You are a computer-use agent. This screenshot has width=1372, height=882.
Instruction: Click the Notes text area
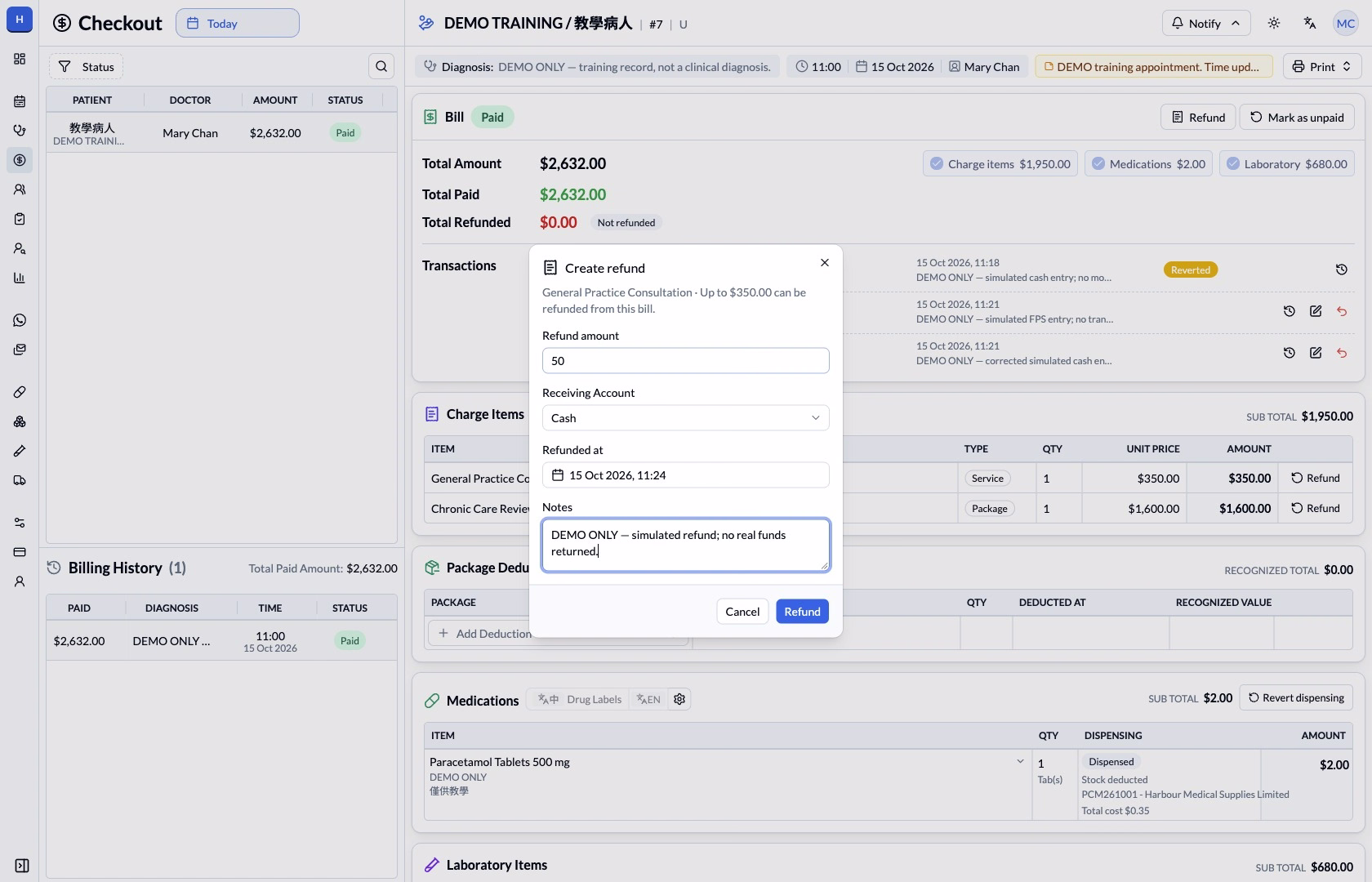(x=686, y=545)
